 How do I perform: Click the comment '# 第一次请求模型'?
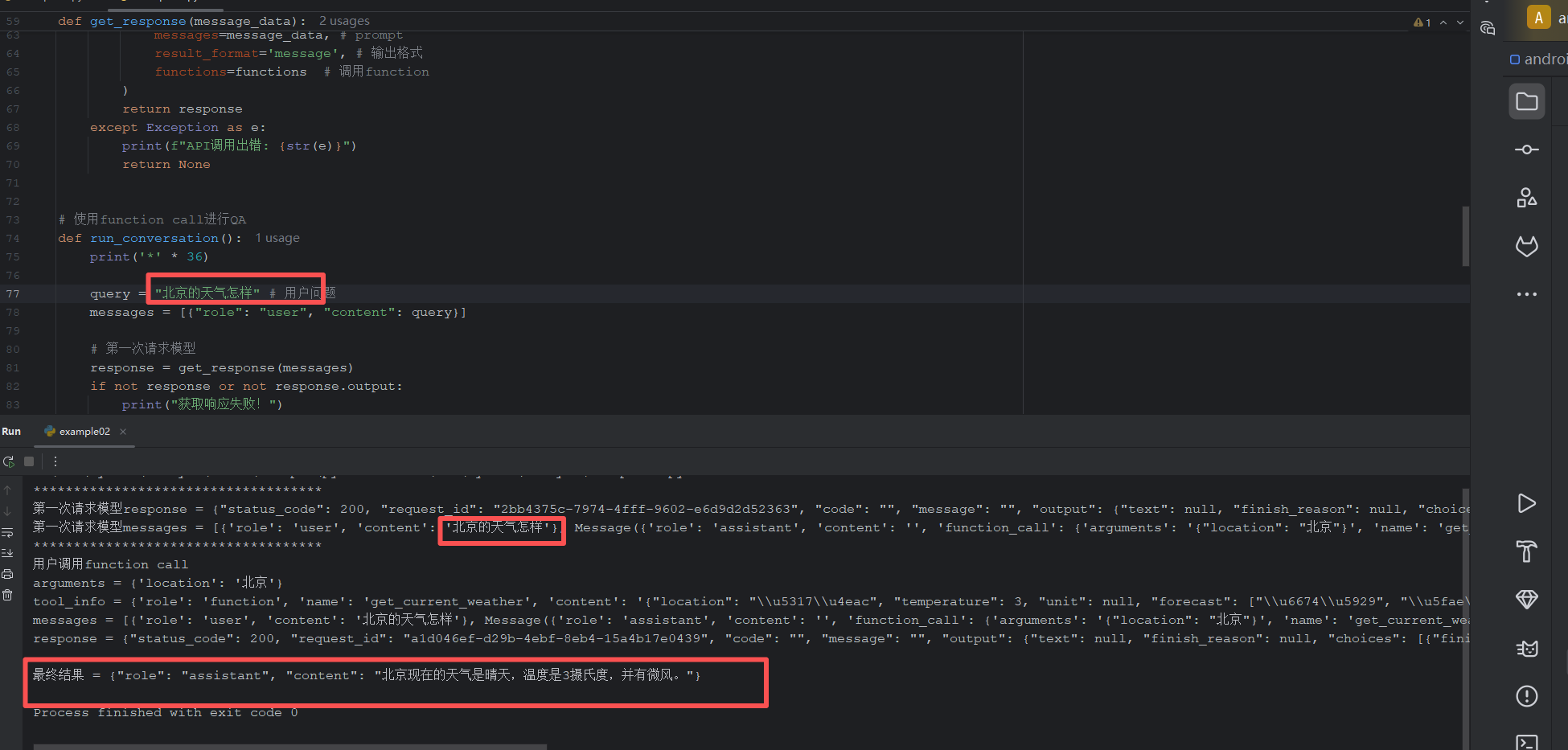(142, 349)
